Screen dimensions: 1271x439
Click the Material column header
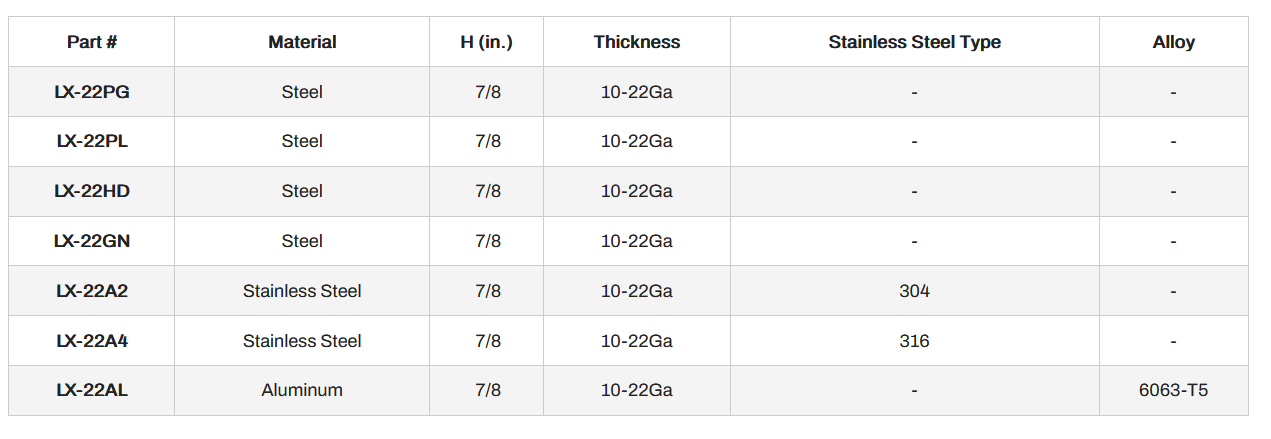302,42
